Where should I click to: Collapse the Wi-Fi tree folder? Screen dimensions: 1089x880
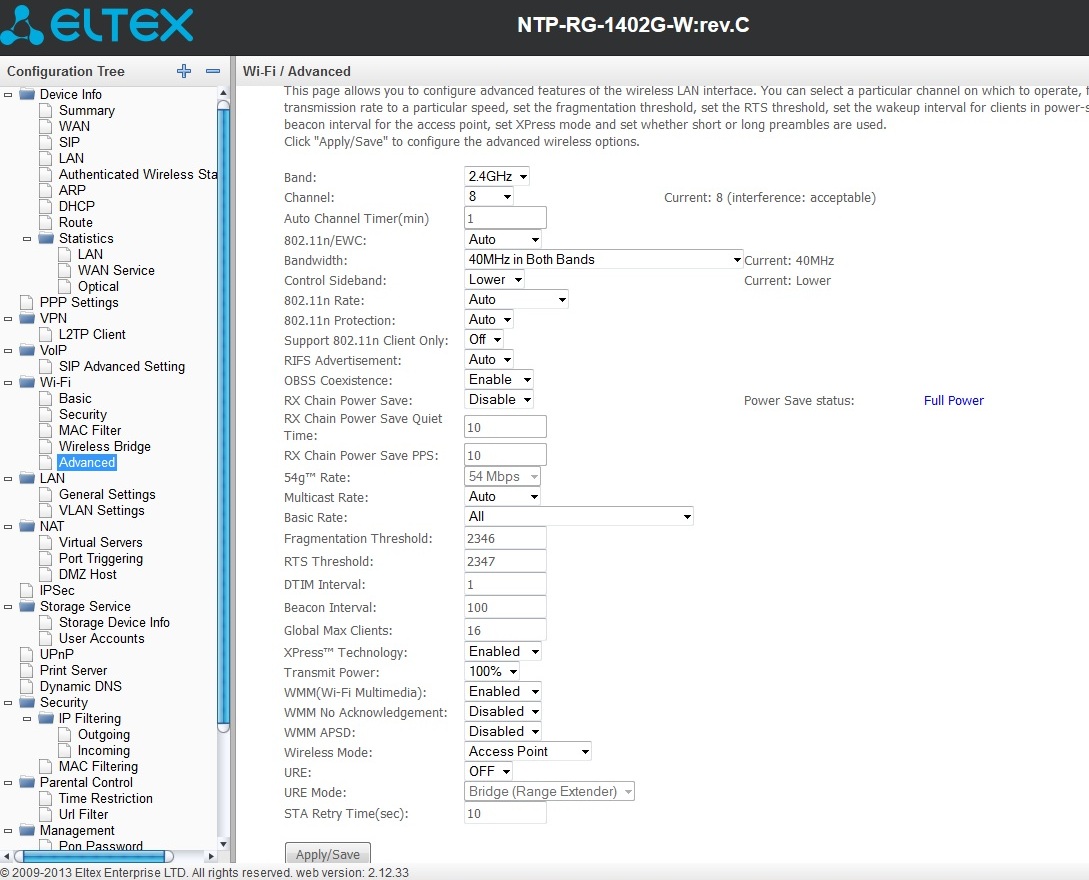[x=8, y=382]
